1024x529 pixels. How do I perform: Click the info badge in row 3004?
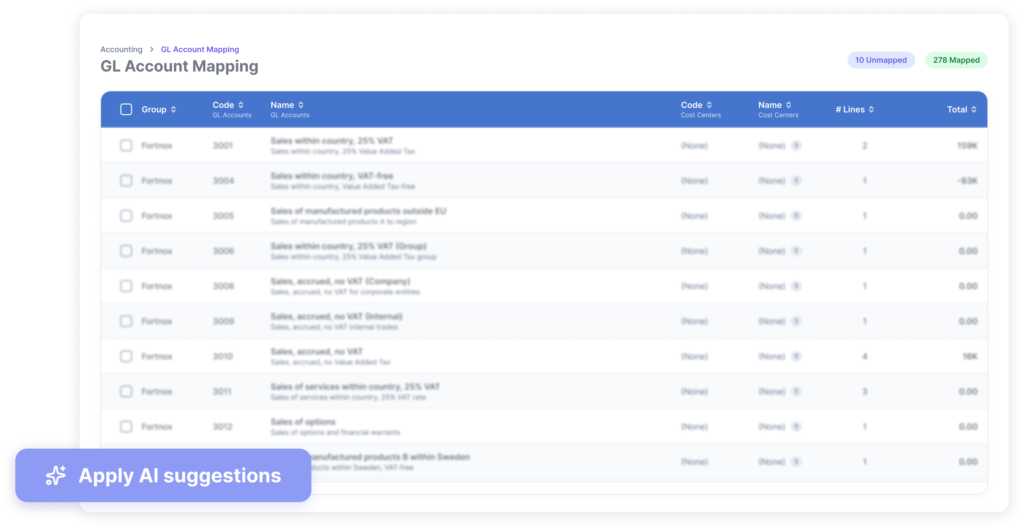(796, 181)
